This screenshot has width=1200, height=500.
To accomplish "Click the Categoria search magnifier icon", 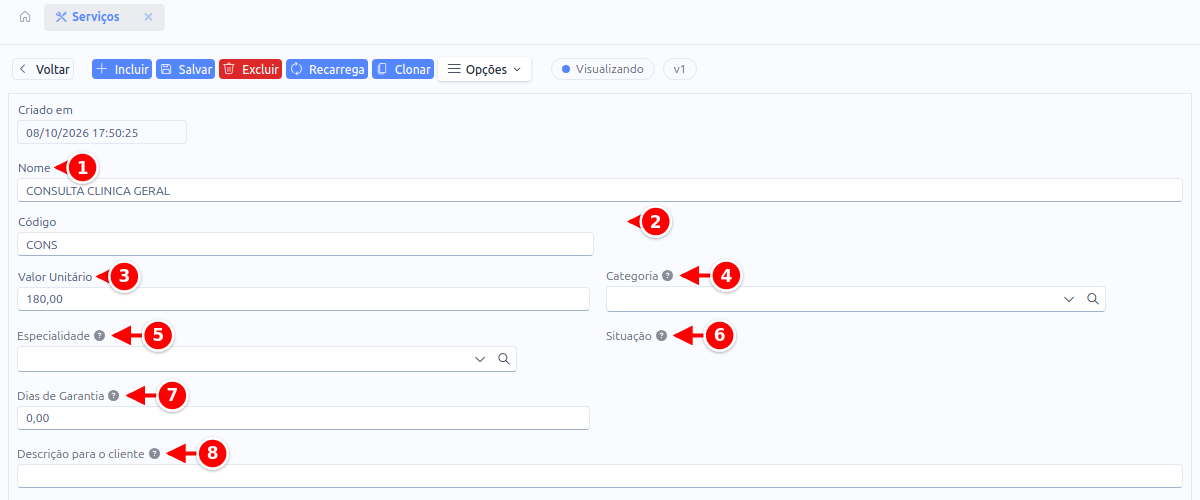I will [x=1093, y=299].
